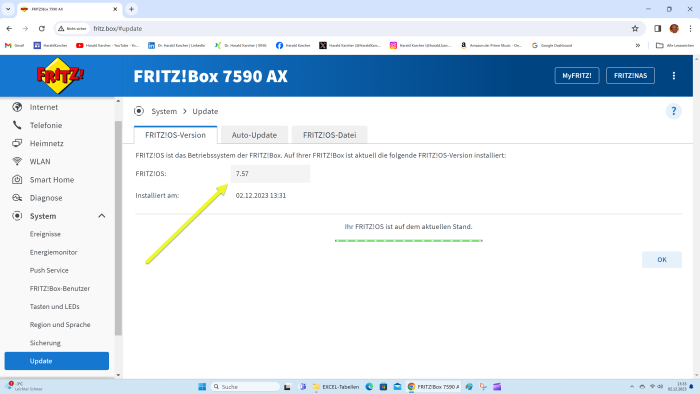Open the tab search dropdown
Image resolution: width=700 pixels, height=394 pixels.
click(8, 9)
